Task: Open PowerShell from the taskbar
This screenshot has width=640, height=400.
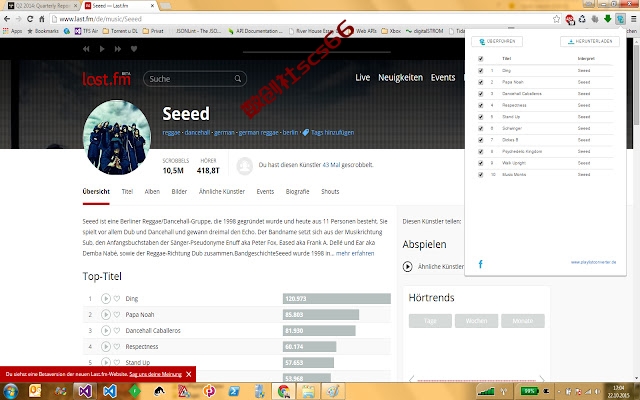Action: [234, 391]
